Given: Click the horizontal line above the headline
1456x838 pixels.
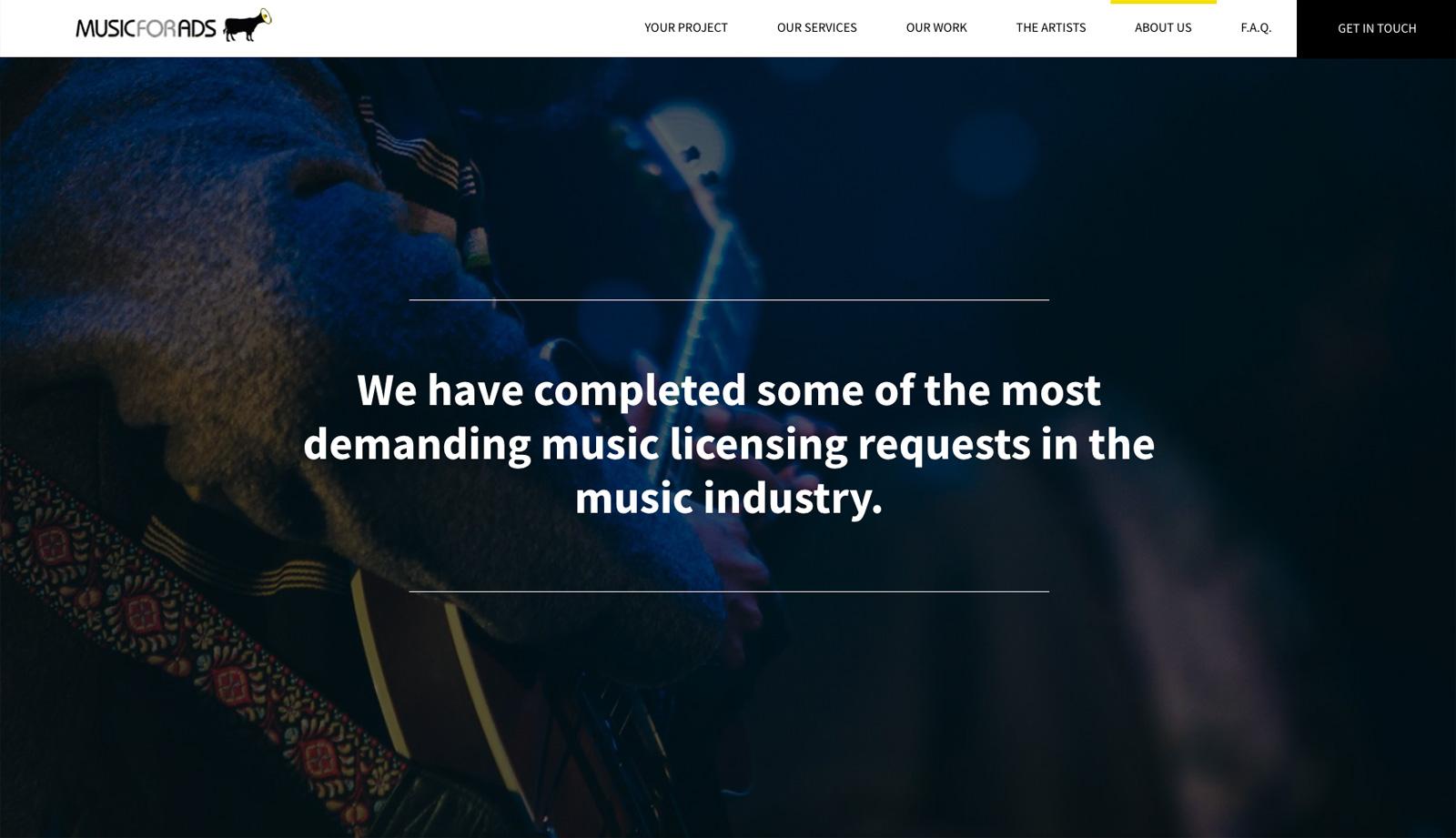Looking at the screenshot, I should 729,299.
